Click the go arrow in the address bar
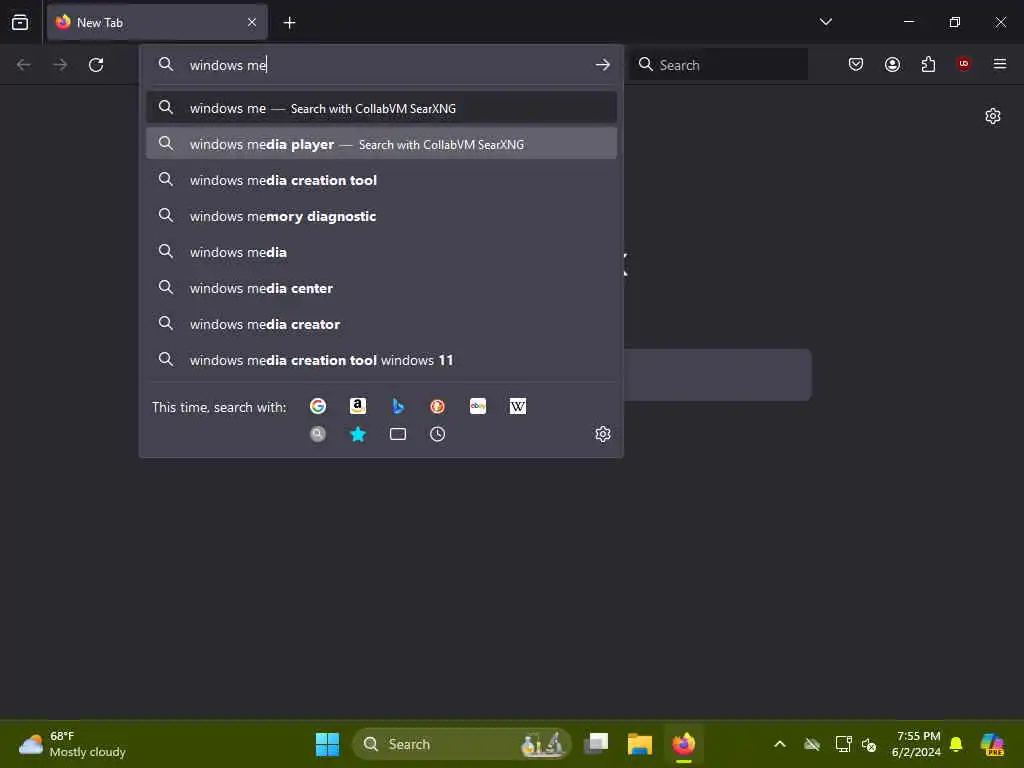1024x768 pixels. click(x=603, y=65)
